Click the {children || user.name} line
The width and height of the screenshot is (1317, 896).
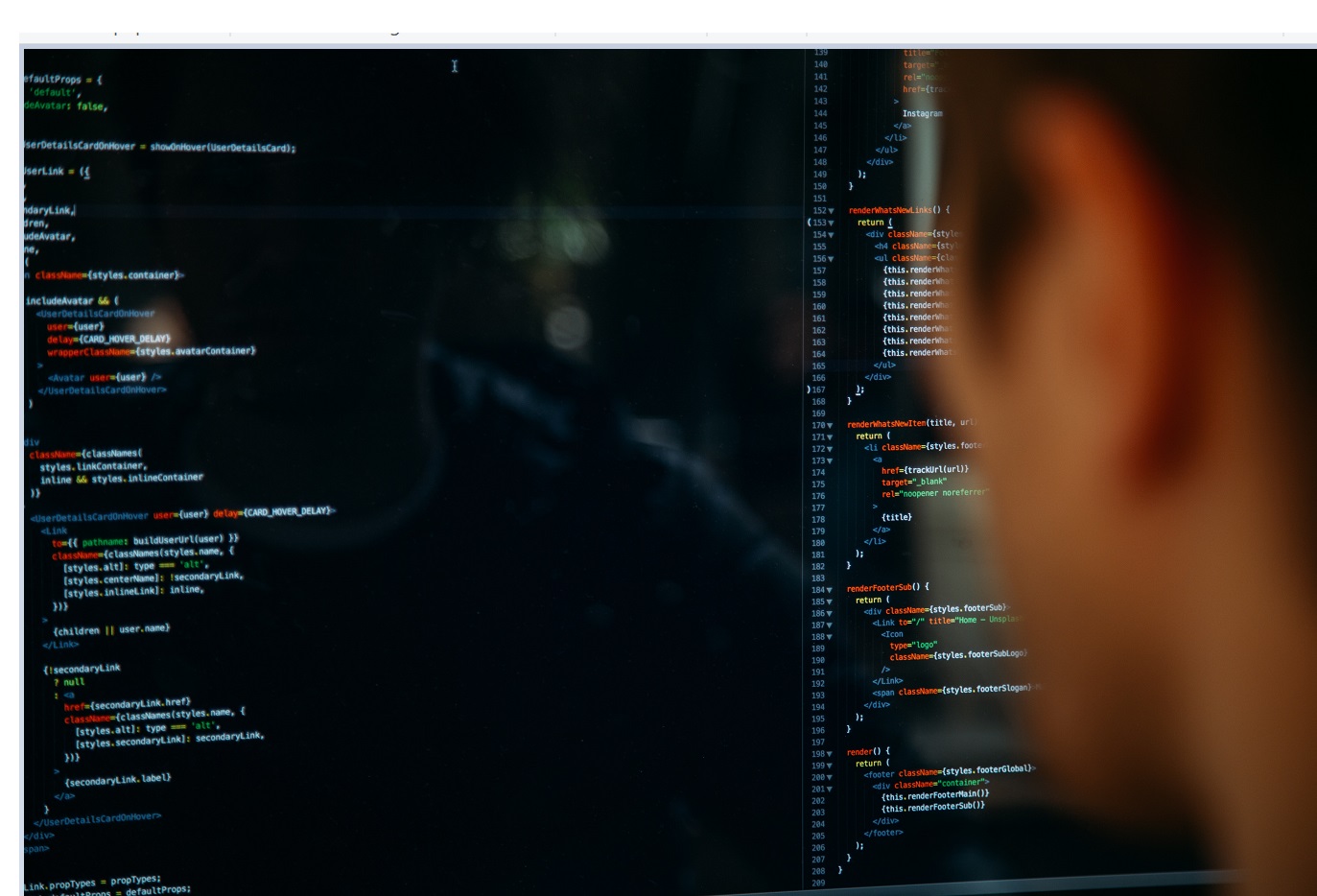coord(111,630)
